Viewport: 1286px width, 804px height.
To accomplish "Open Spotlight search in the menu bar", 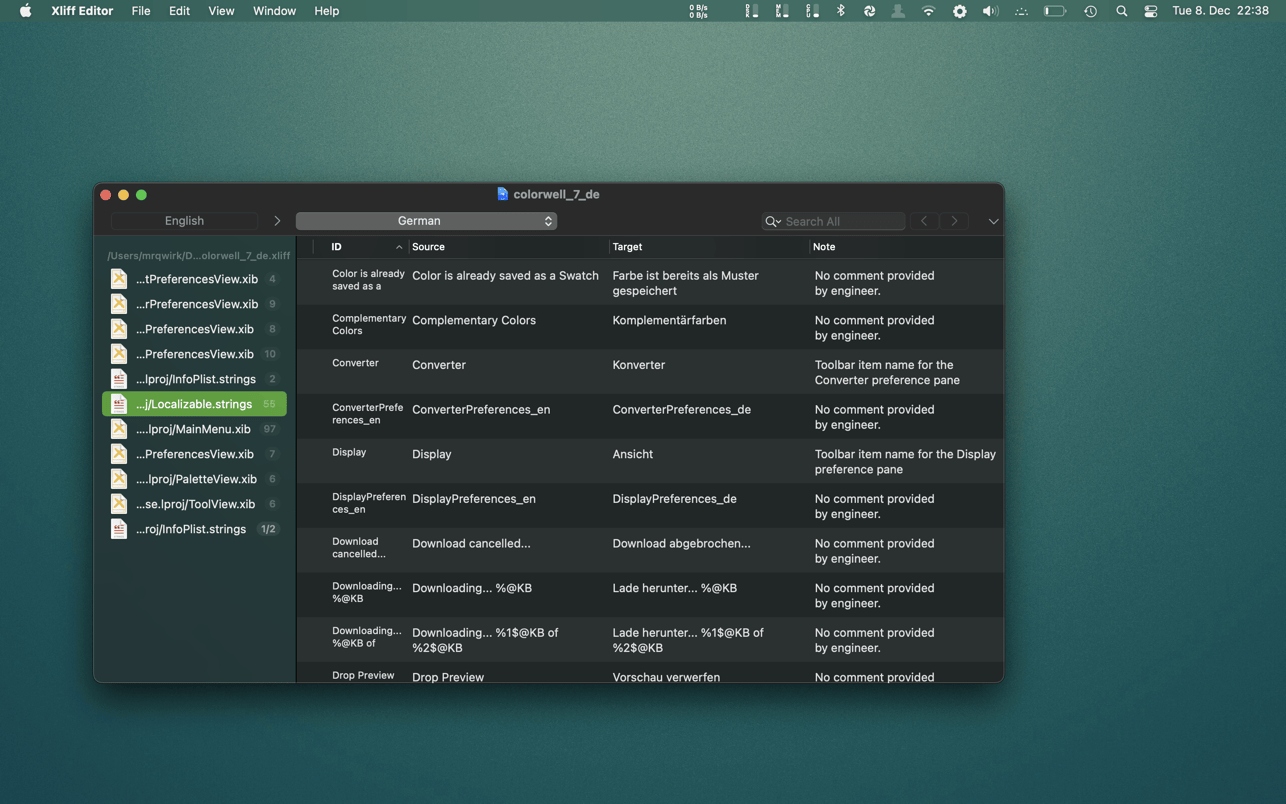I will [1121, 11].
